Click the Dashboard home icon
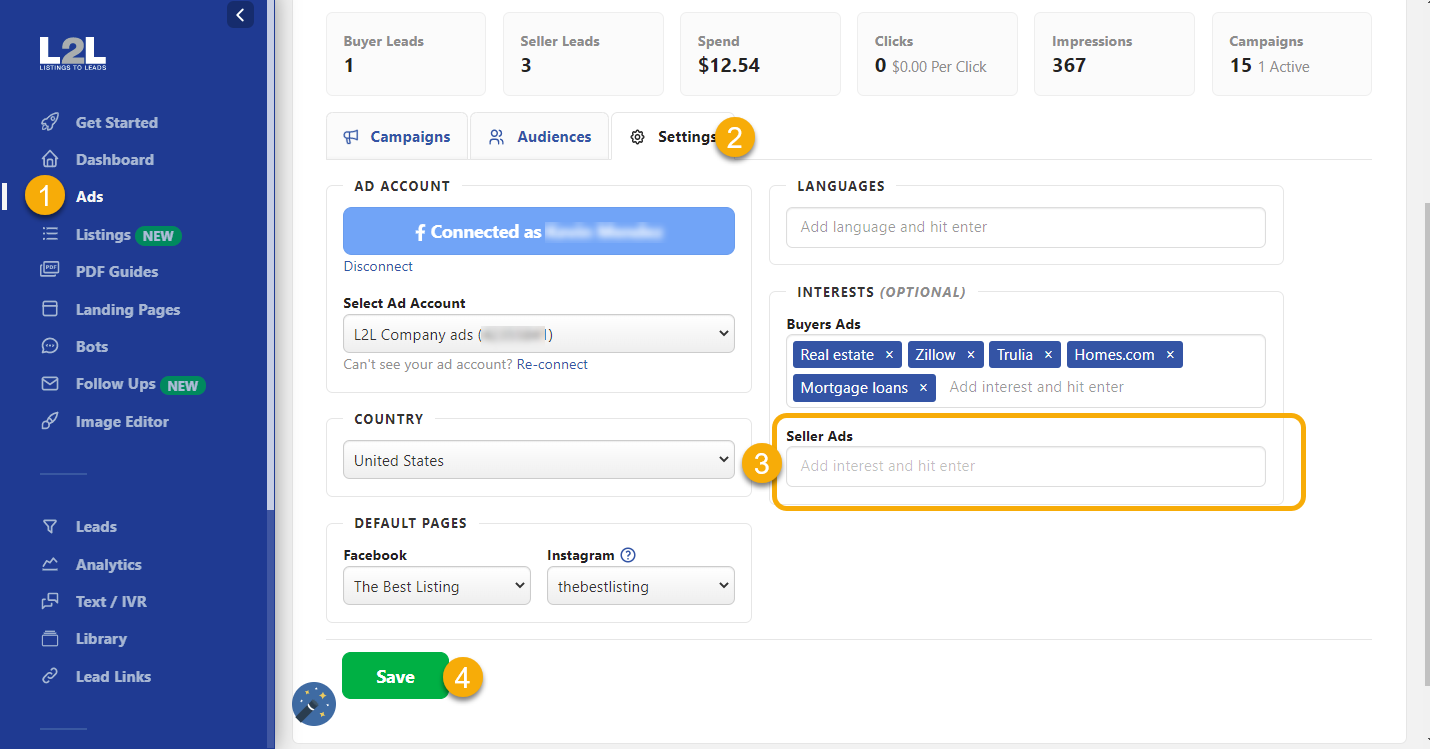This screenshot has height=749, width=1430. pyautogui.click(x=49, y=159)
